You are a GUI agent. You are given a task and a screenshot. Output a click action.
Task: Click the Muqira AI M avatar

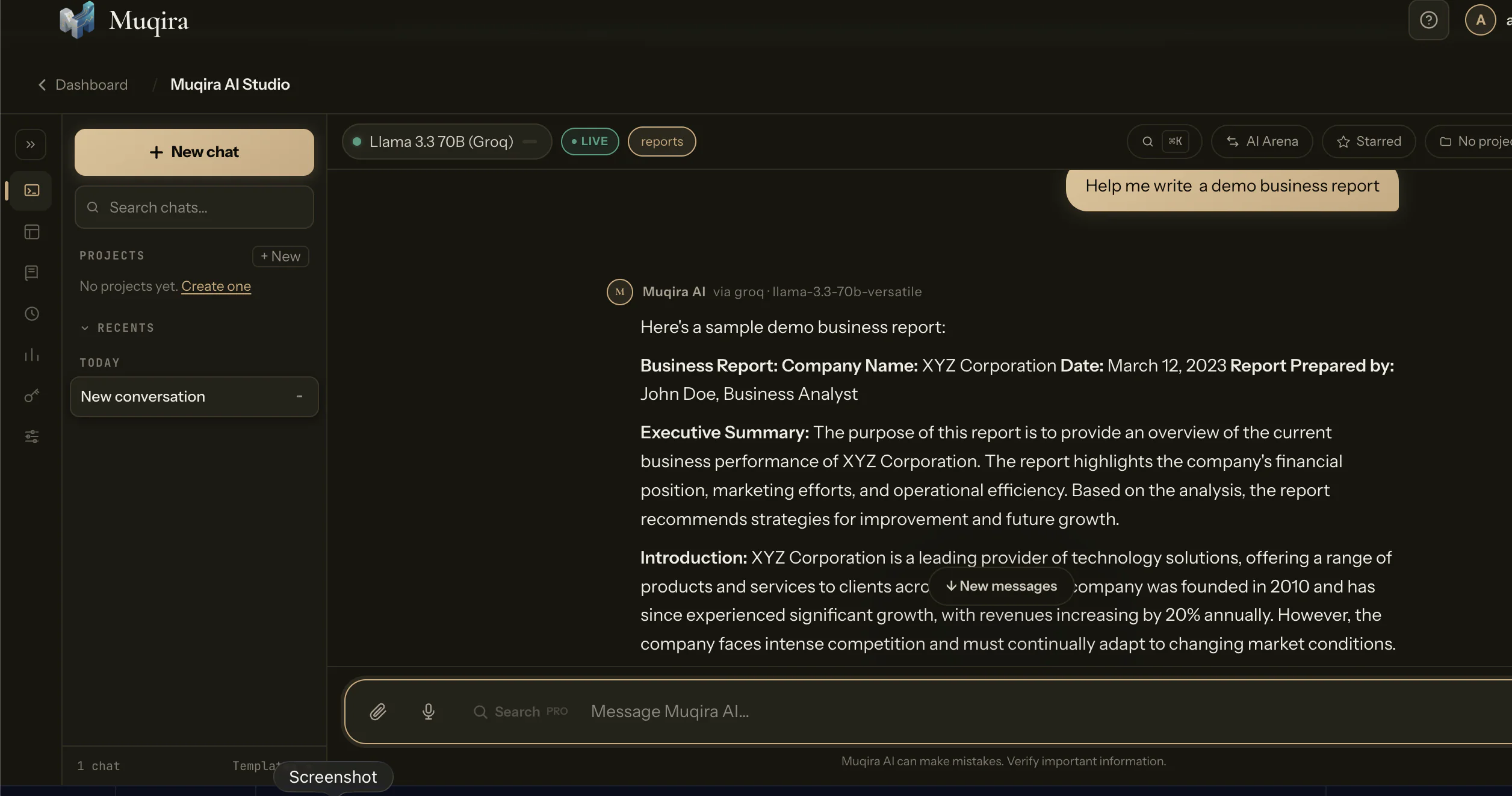pos(619,292)
